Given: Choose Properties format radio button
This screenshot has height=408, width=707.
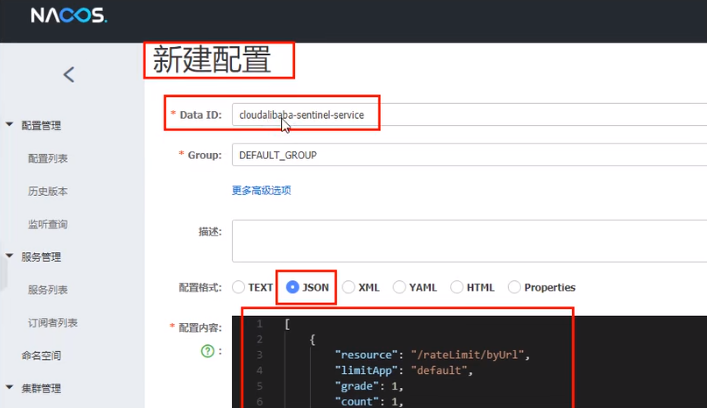Looking at the screenshot, I should pos(514,287).
